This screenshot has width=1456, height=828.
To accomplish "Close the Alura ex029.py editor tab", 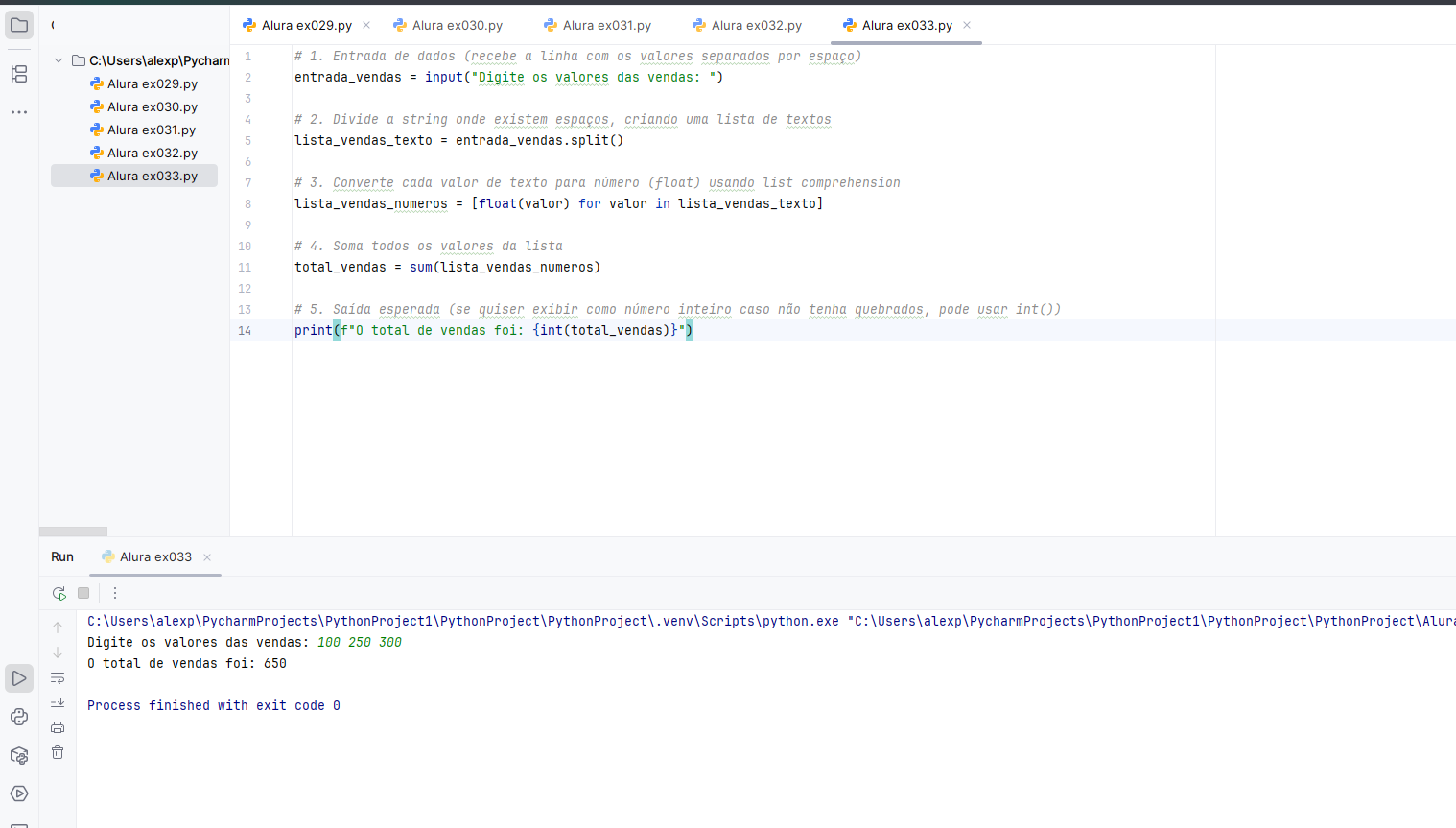I will click(366, 25).
